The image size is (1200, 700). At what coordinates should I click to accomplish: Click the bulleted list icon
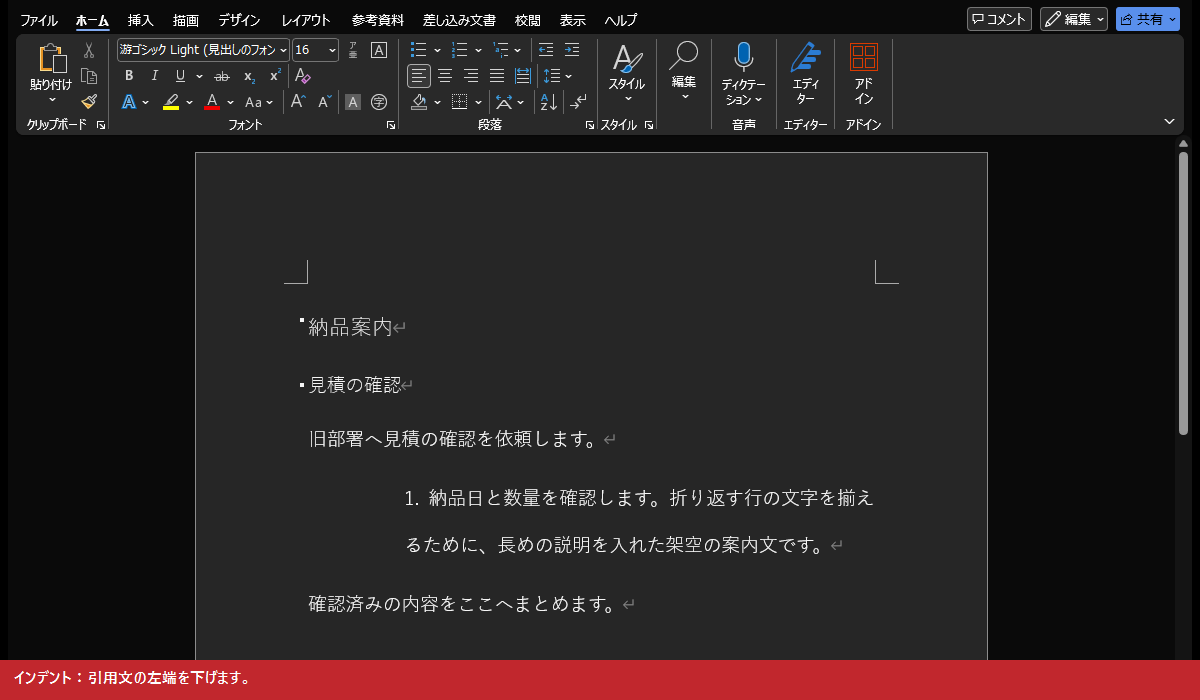point(419,50)
